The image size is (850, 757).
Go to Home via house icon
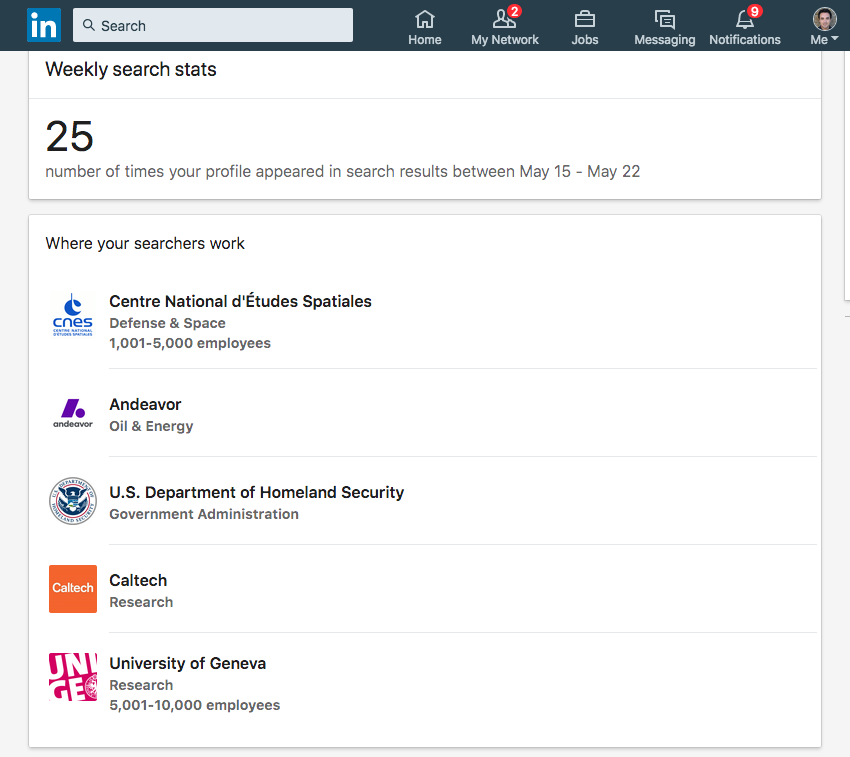click(x=424, y=20)
